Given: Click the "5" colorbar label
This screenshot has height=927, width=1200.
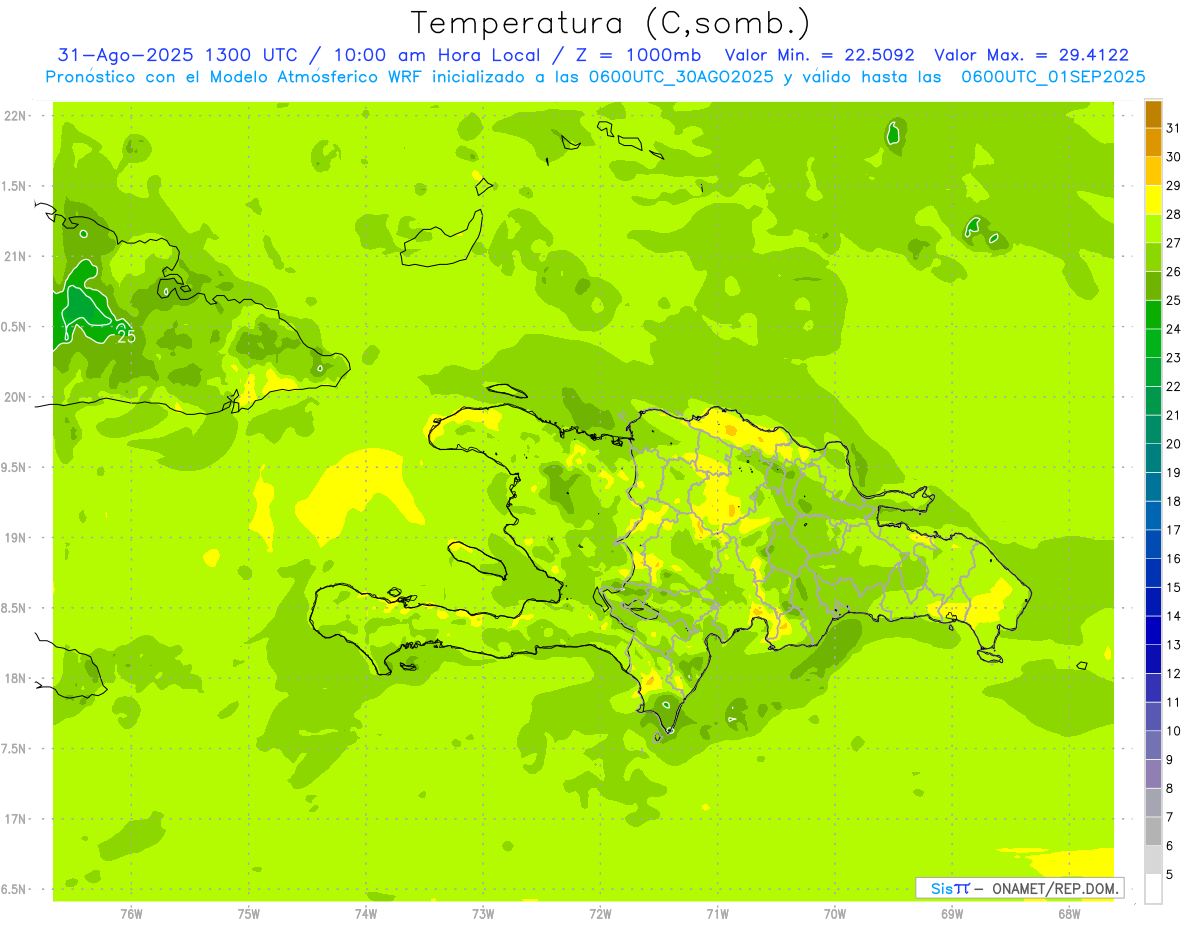Looking at the screenshot, I should coord(1170,875).
